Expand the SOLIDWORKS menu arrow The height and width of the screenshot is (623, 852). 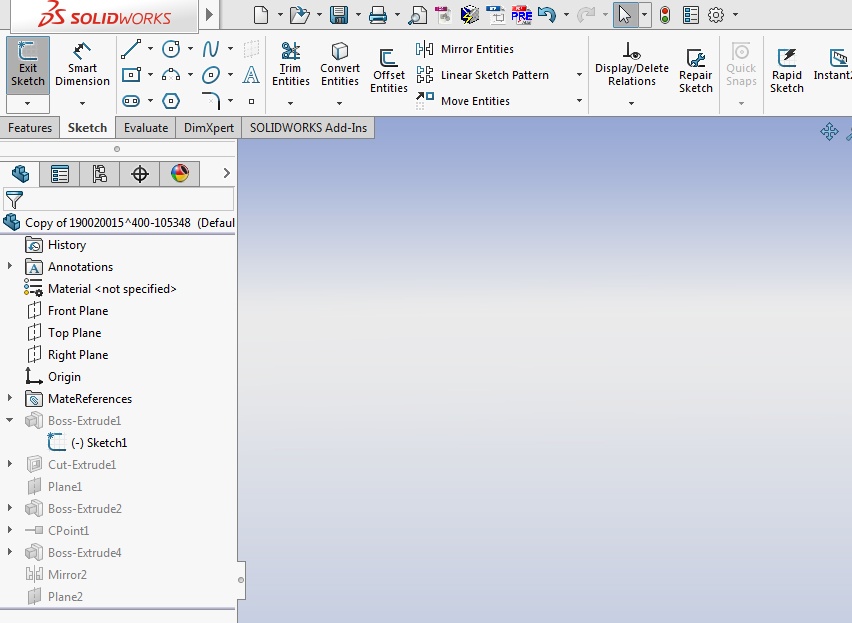click(209, 15)
